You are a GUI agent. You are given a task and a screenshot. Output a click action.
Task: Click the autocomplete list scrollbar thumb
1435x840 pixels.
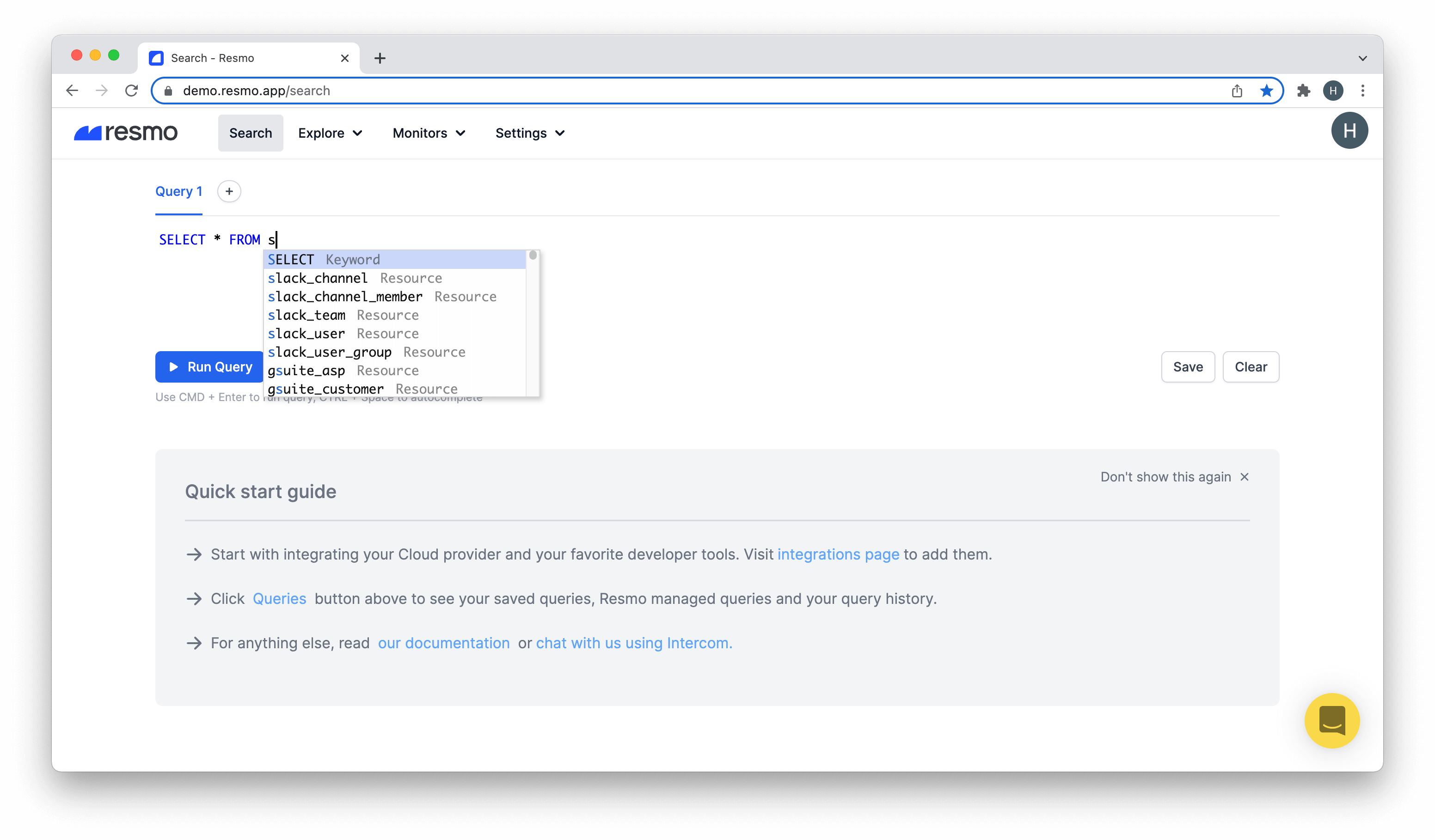coord(533,256)
